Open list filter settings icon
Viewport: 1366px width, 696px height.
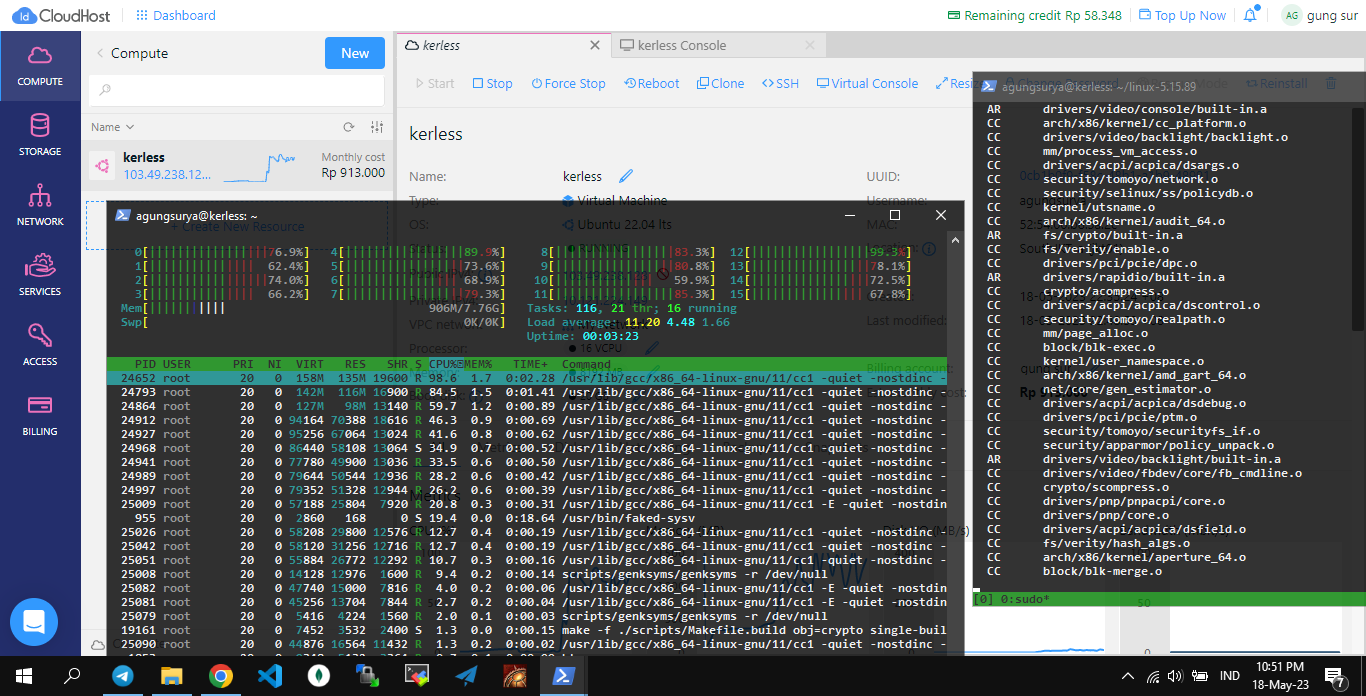377,127
